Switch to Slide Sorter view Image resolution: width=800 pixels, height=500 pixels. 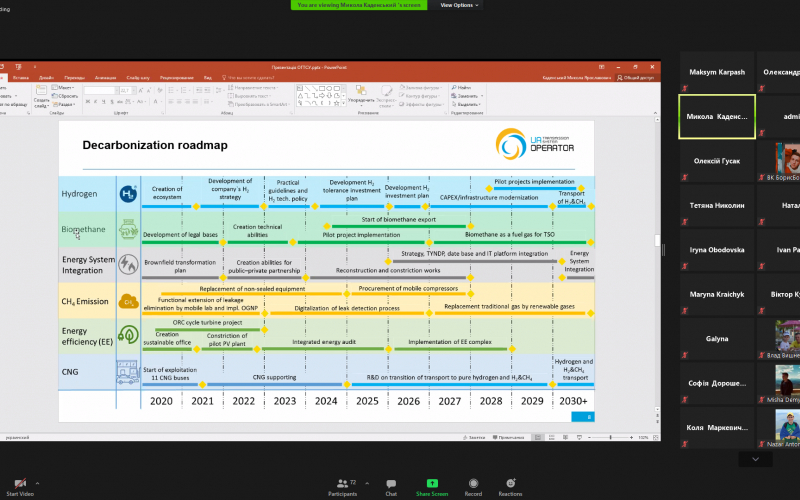[552, 437]
